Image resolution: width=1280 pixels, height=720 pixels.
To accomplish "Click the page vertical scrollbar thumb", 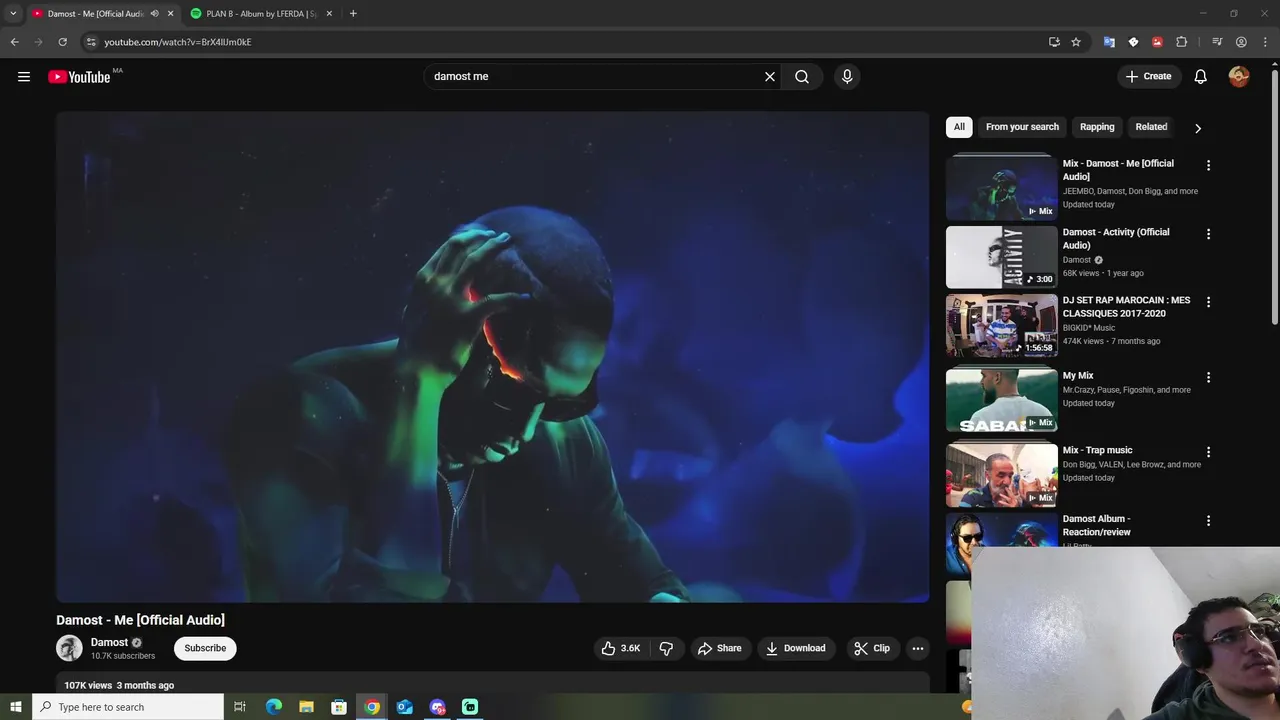I will tap(1274, 195).
